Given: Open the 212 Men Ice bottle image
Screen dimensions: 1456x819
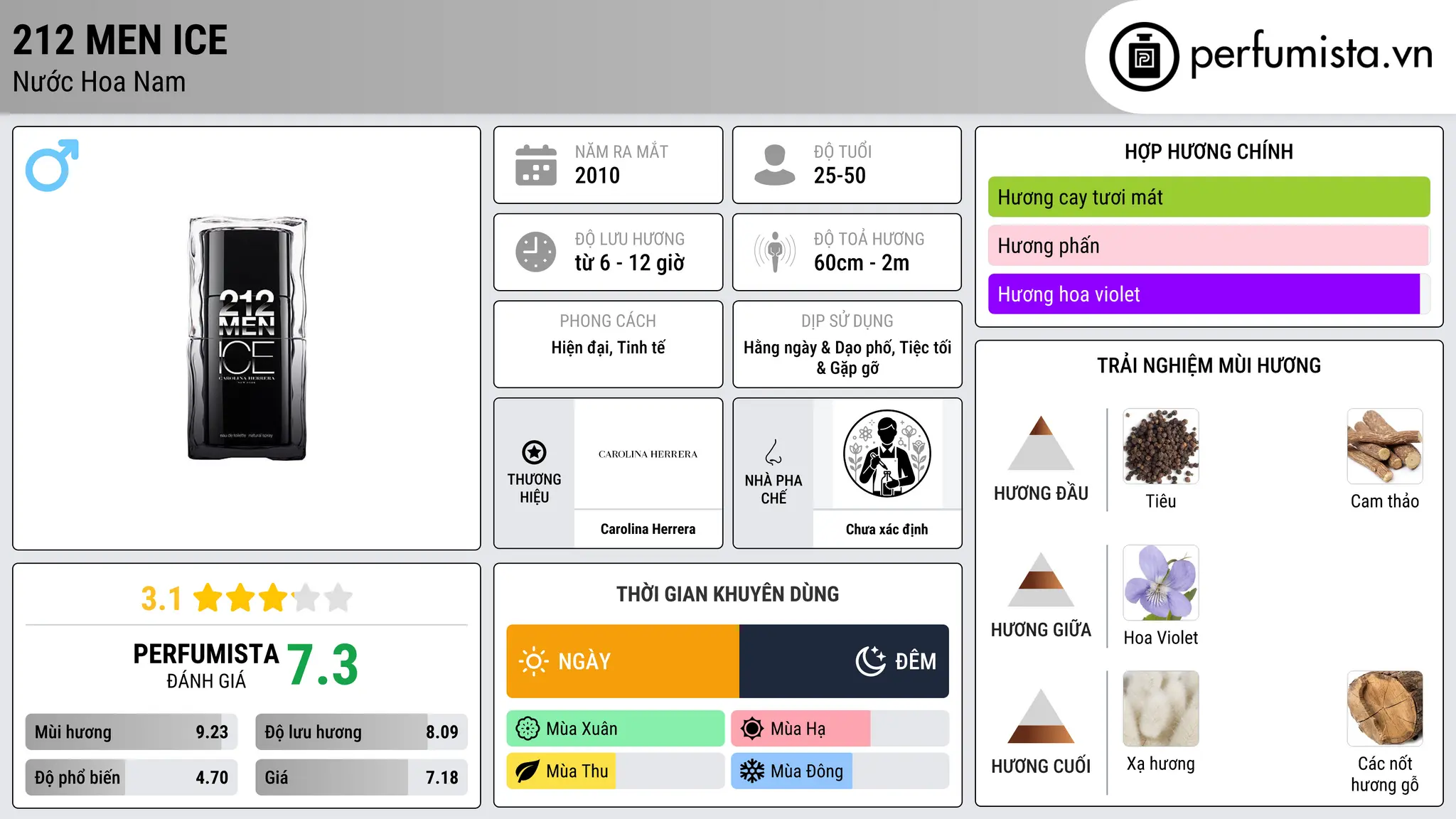Looking at the screenshot, I should pos(247,338).
